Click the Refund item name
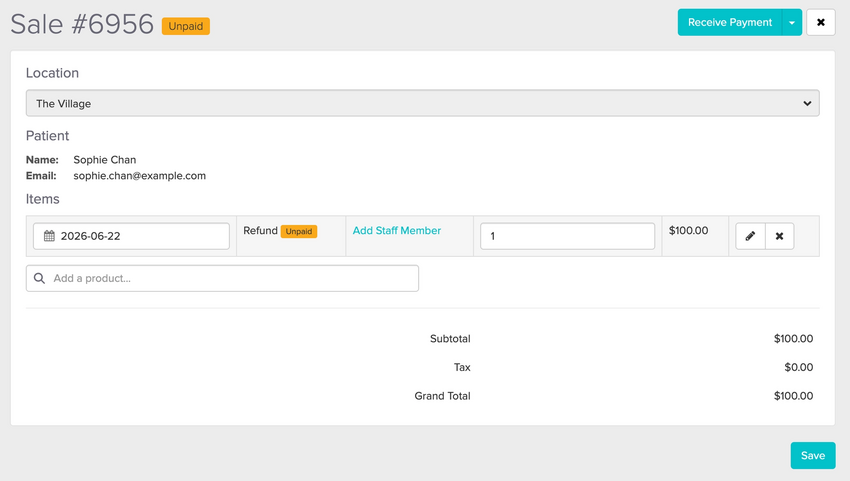850x481 pixels. pyautogui.click(x=260, y=230)
